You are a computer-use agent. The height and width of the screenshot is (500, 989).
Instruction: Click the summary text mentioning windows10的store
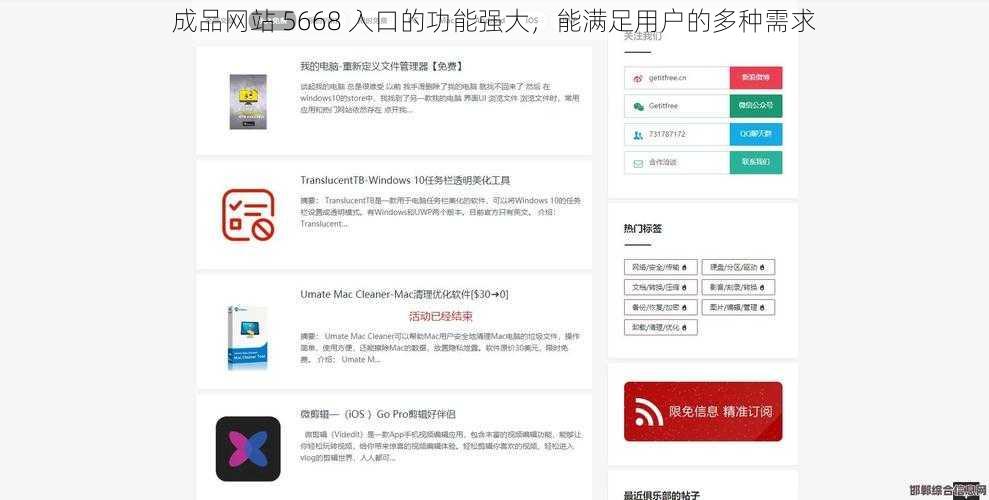coord(440,98)
